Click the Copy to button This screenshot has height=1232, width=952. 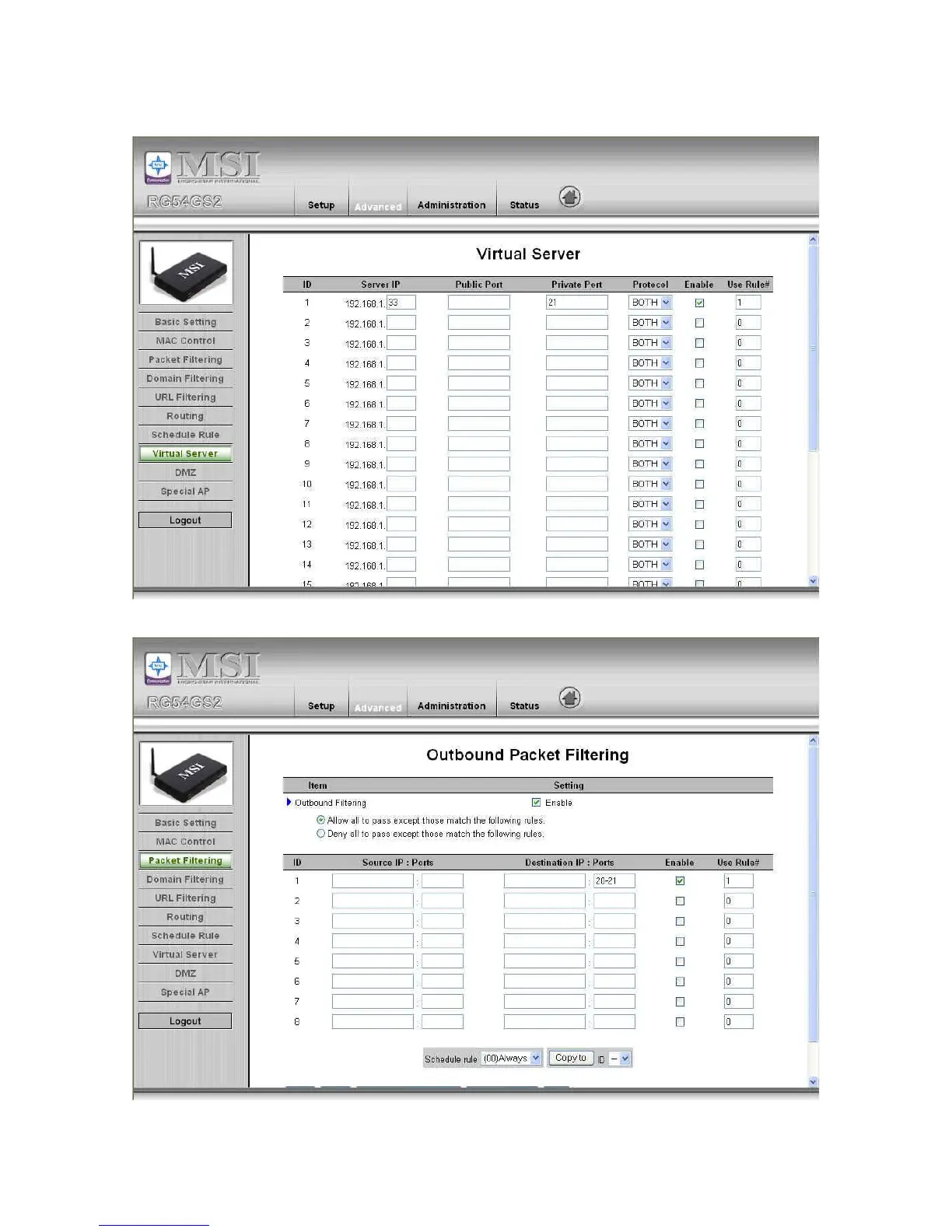point(571,1058)
